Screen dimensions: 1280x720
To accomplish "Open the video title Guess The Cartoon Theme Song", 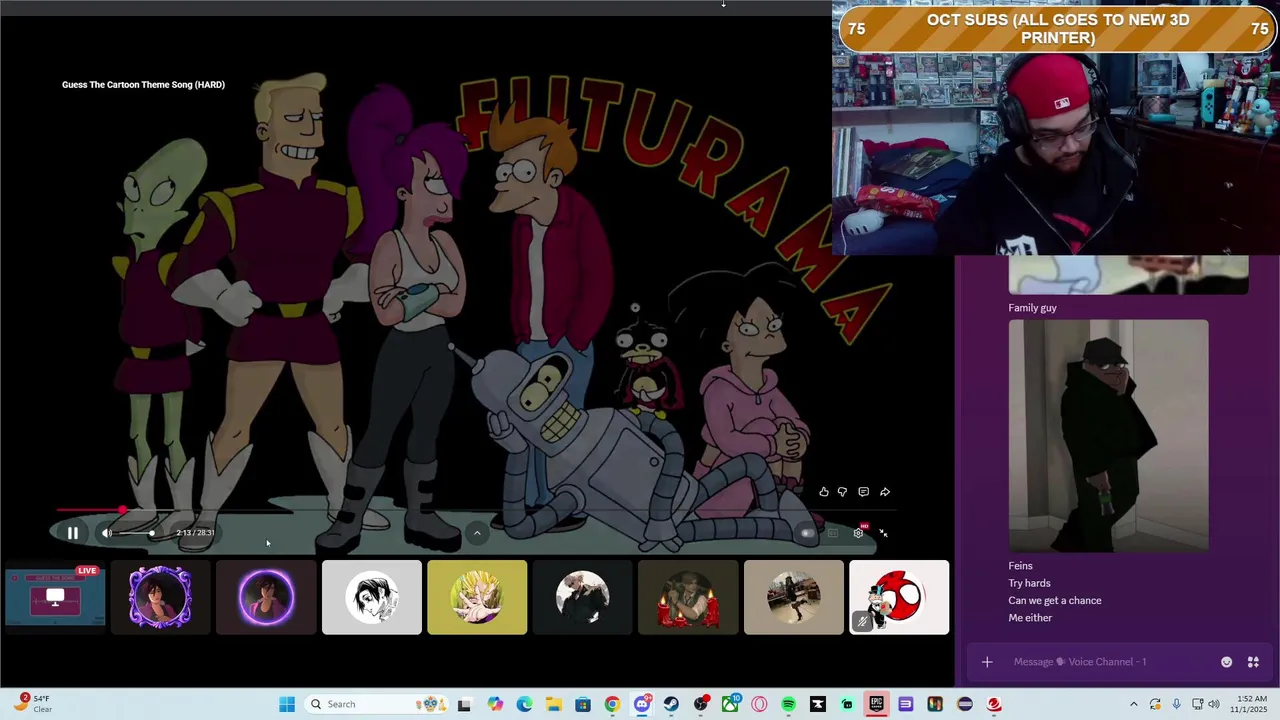I will (143, 85).
